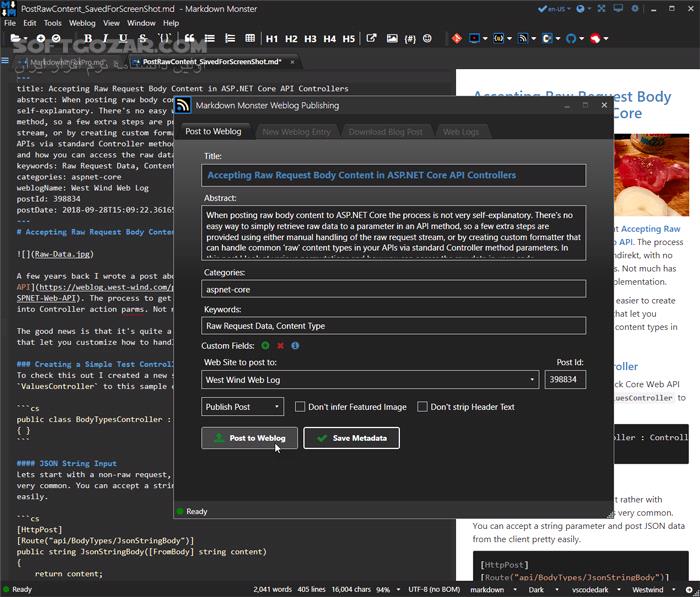Click the Post to Weblog button
The width and height of the screenshot is (700, 597).
click(250, 438)
